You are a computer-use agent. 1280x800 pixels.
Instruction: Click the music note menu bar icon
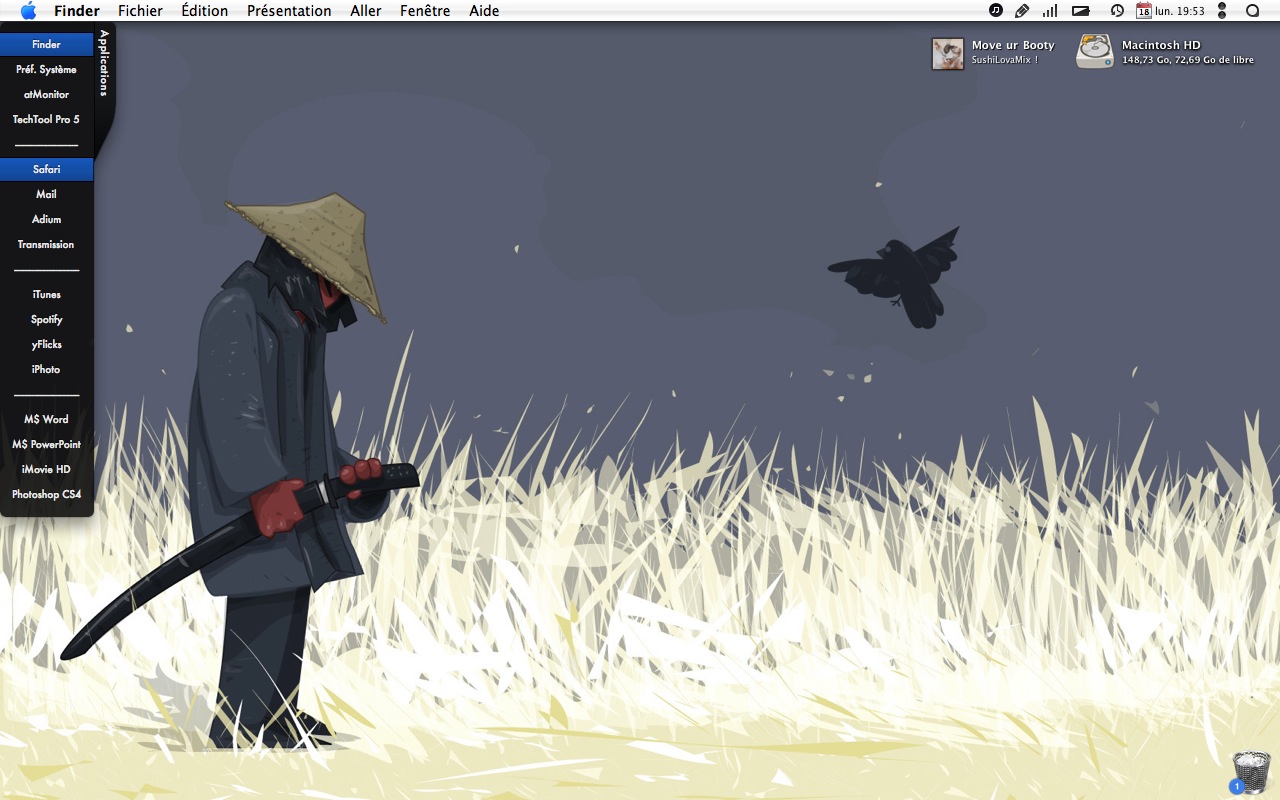tap(996, 11)
